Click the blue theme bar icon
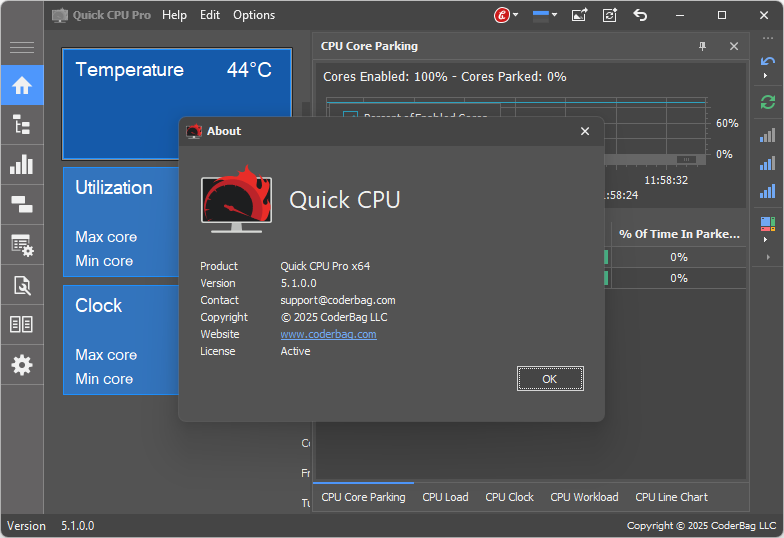784x538 pixels. coord(540,16)
